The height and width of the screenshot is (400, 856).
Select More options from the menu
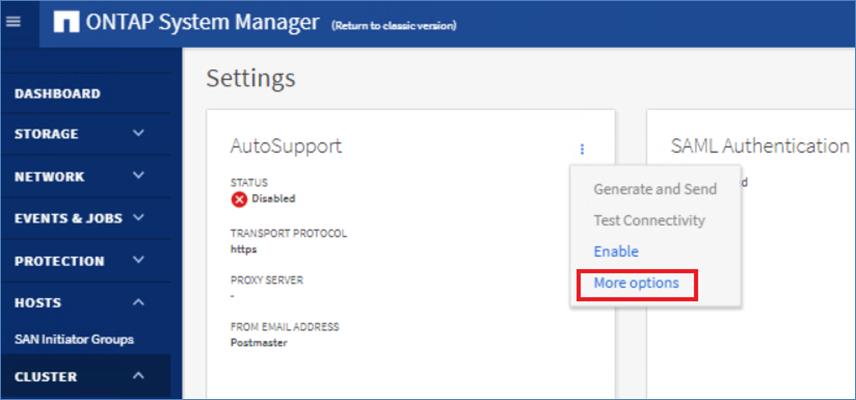(x=637, y=284)
